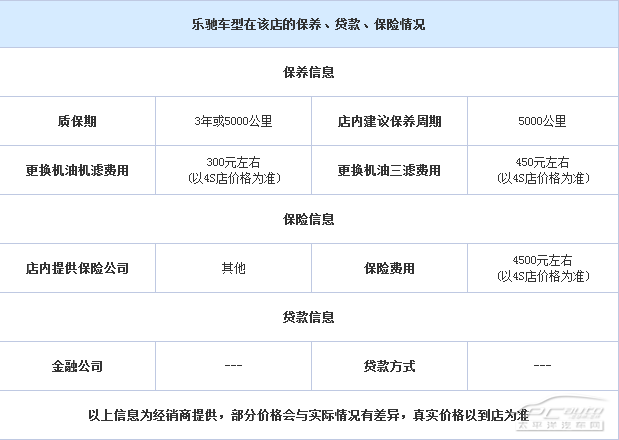
Task: Select the '3年或5000公里' value cell
Action: [x=233, y=121]
